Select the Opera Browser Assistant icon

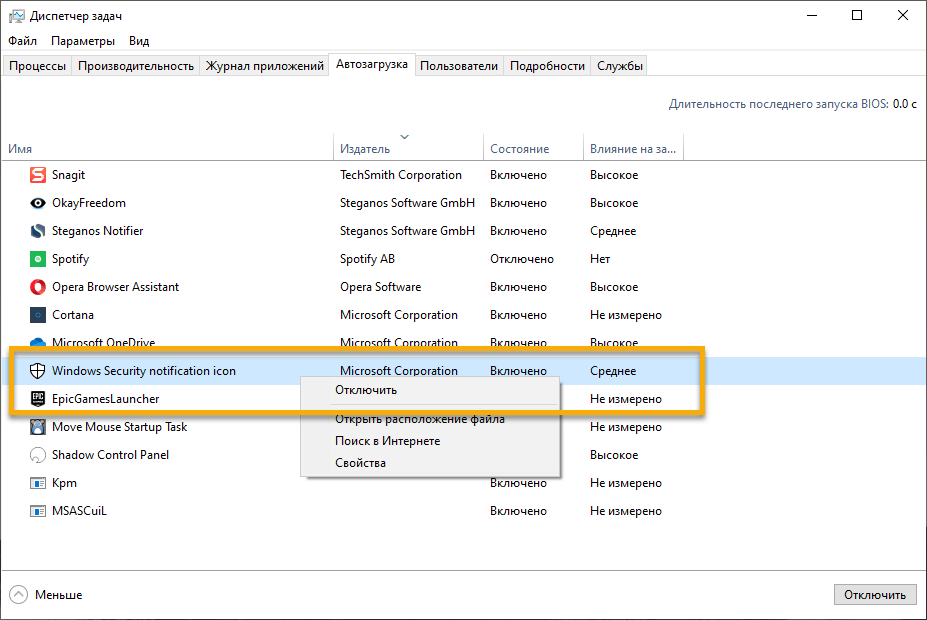(38, 287)
